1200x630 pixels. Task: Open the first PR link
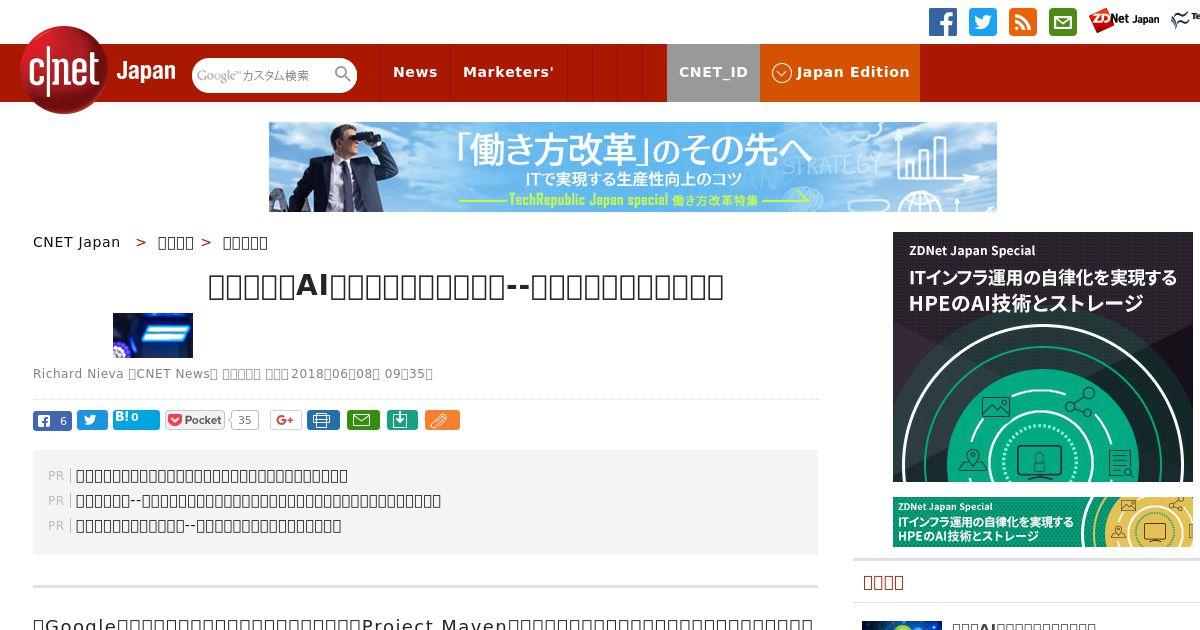[212, 476]
